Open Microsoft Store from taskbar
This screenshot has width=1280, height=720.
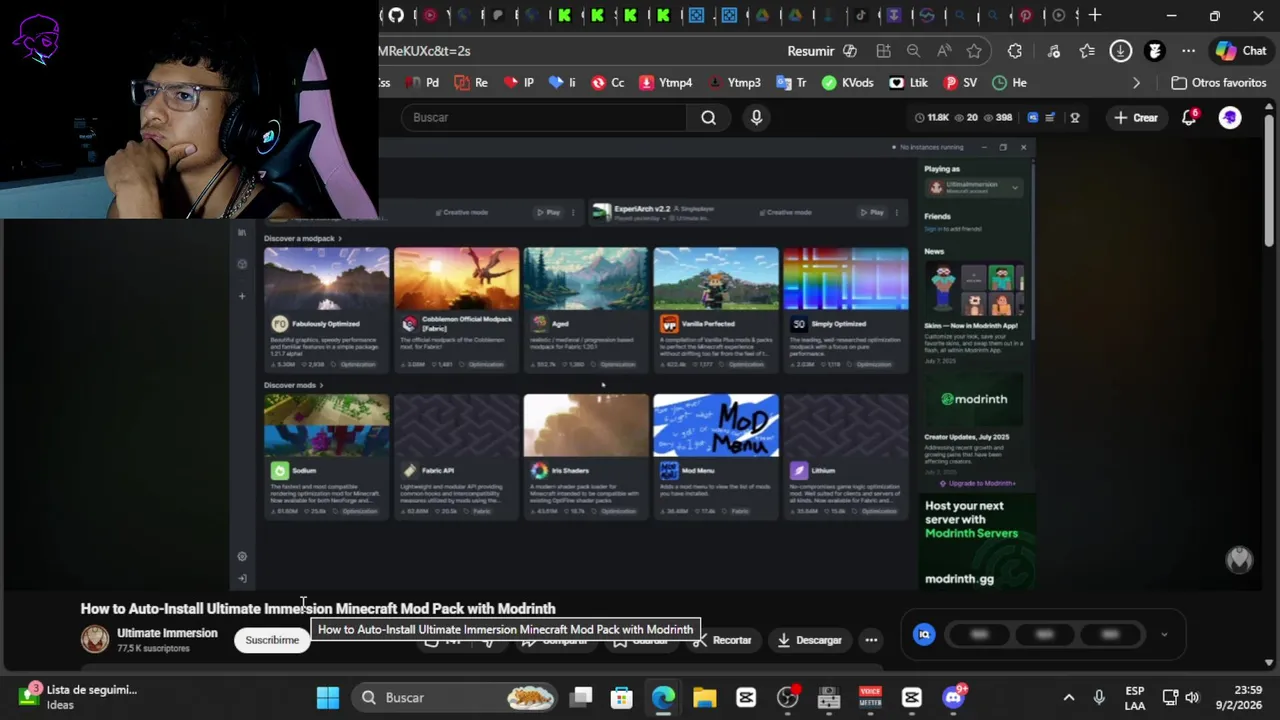pos(622,698)
